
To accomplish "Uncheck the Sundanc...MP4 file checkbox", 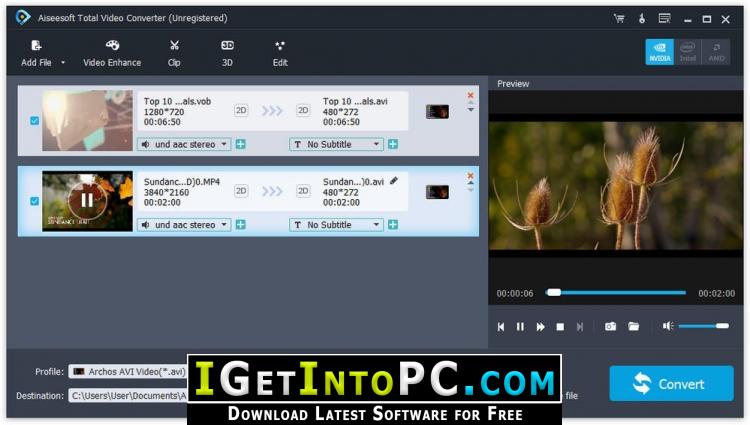I will pos(34,201).
